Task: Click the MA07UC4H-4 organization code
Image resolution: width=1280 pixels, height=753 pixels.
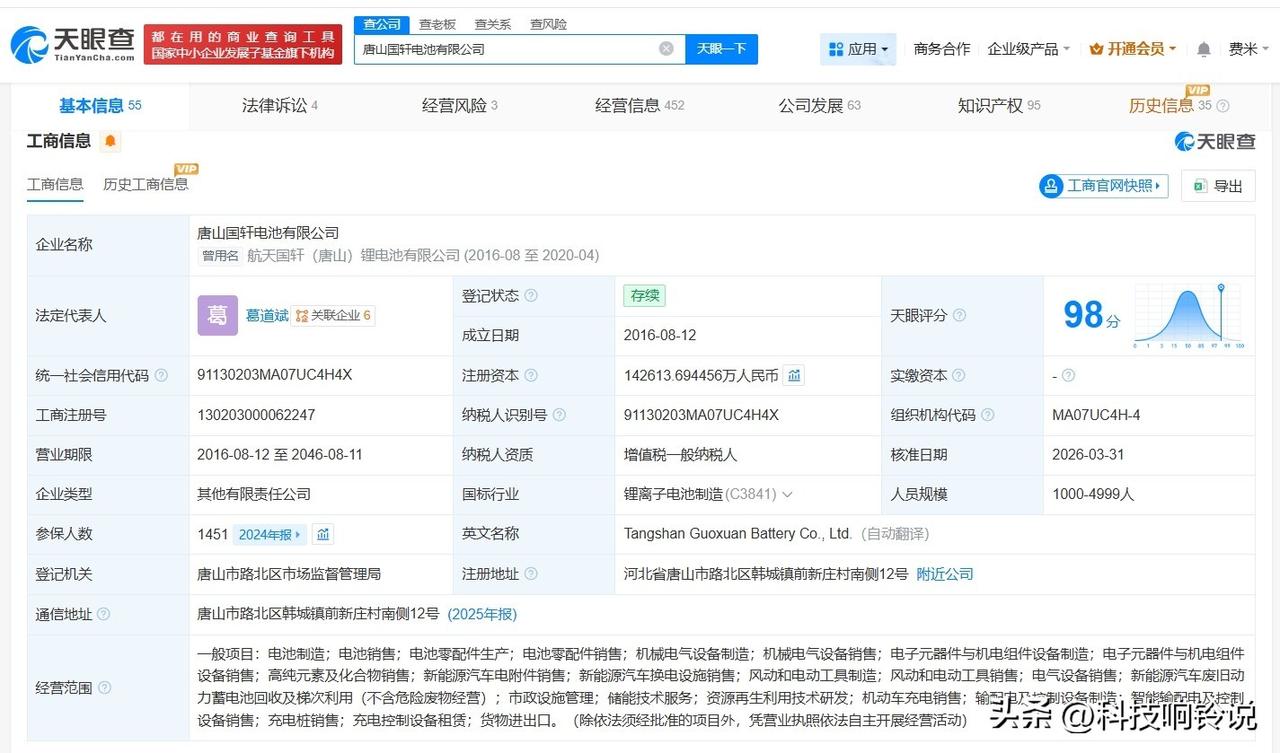Action: point(1096,415)
